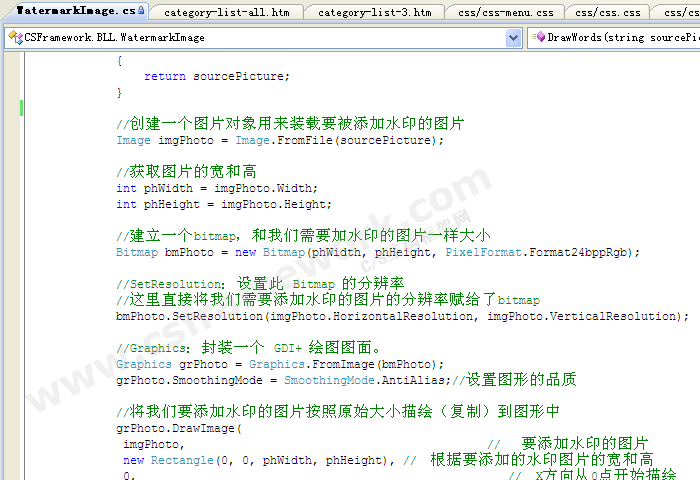Open the category-list-all.htm tab
The width and height of the screenshot is (700, 480).
point(226,12)
